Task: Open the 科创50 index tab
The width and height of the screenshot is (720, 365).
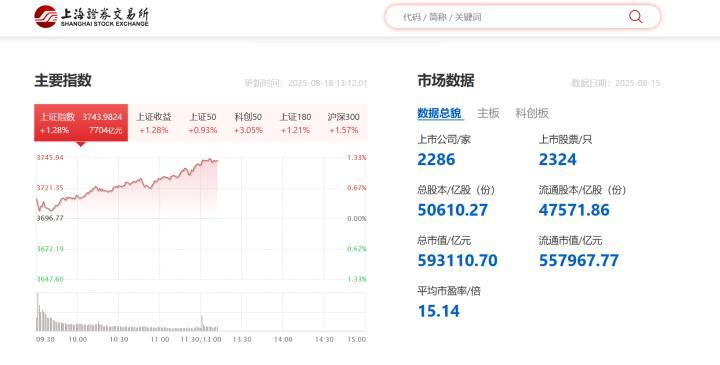Action: (248, 123)
